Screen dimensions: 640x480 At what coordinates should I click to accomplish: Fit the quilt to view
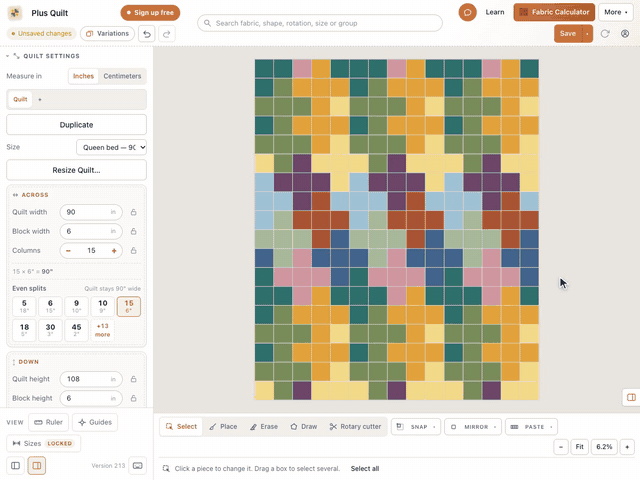[580, 447]
